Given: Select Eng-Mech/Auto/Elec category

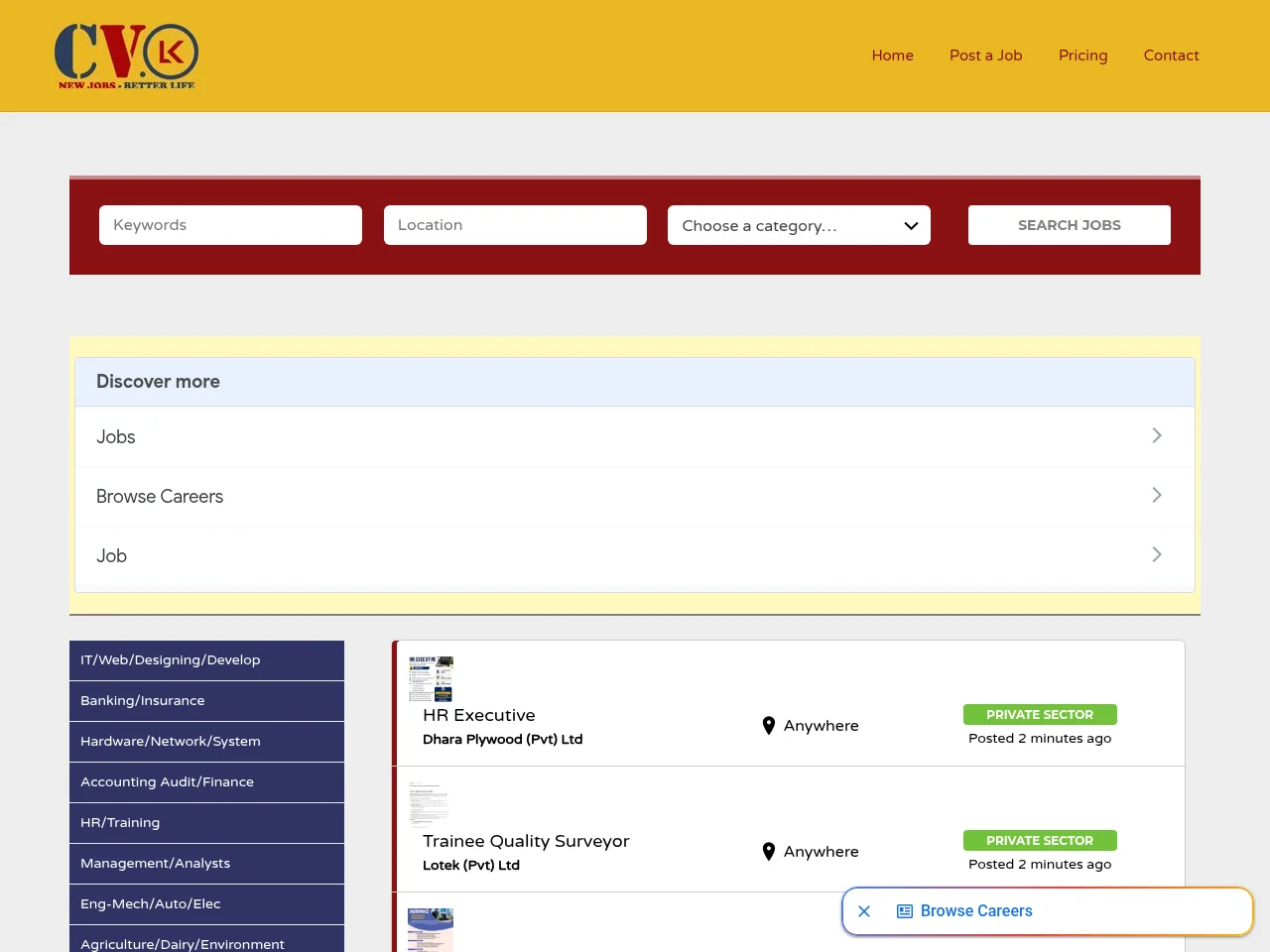Looking at the screenshot, I should point(206,904).
